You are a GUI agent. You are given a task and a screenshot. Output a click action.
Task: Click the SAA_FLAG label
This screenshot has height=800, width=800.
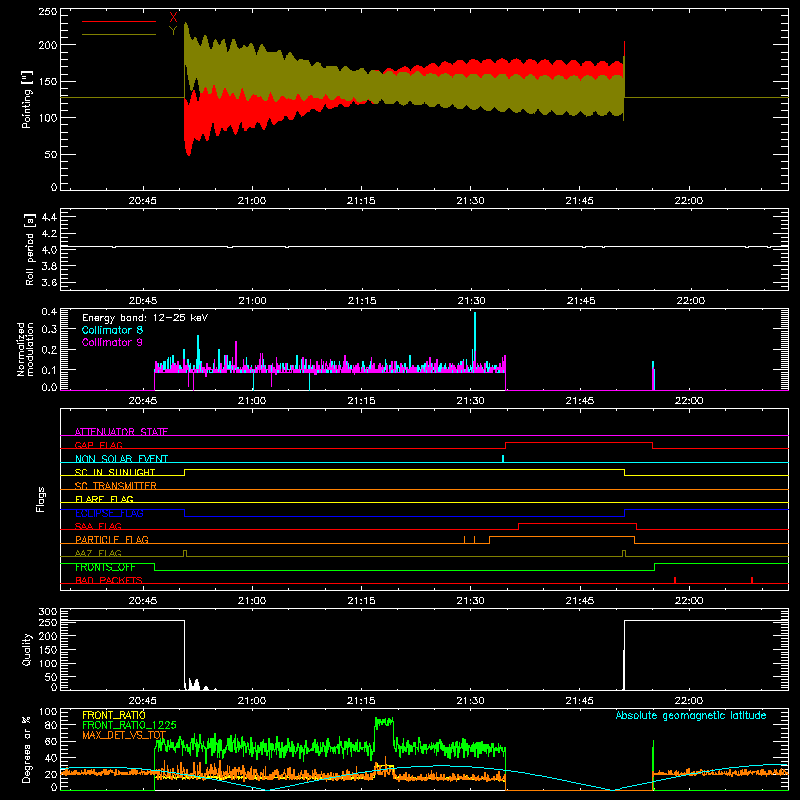click(98, 526)
